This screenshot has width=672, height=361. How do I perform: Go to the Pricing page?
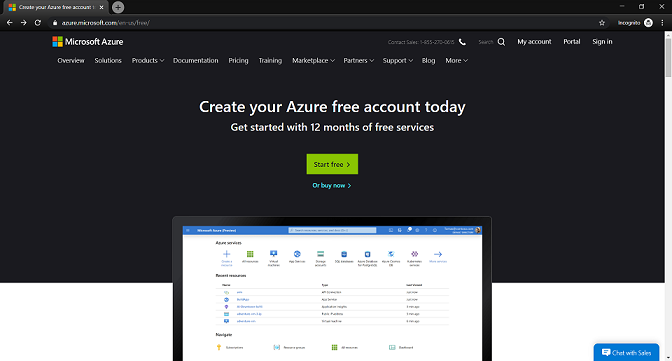(238, 60)
